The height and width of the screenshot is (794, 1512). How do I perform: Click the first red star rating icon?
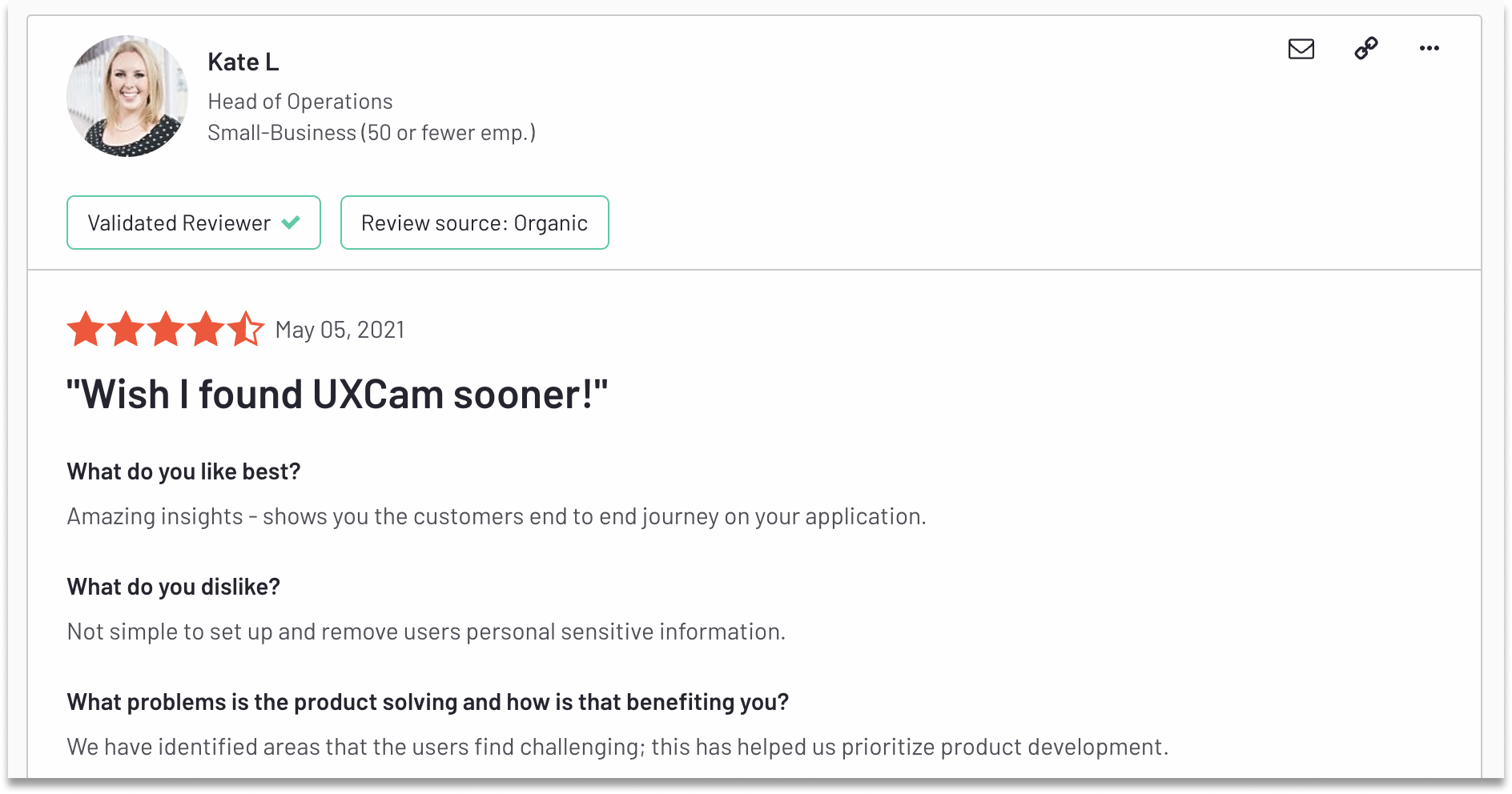(x=86, y=328)
